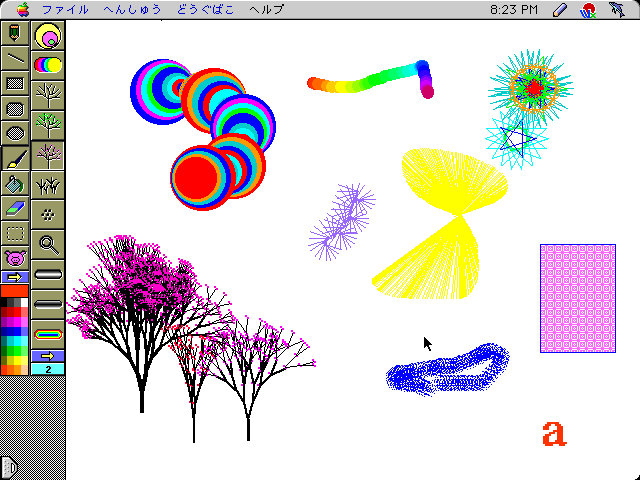This screenshot has width=640, height=480.
Task: Expand more tools with the yellow arrow under the pig
Action: 15,277
